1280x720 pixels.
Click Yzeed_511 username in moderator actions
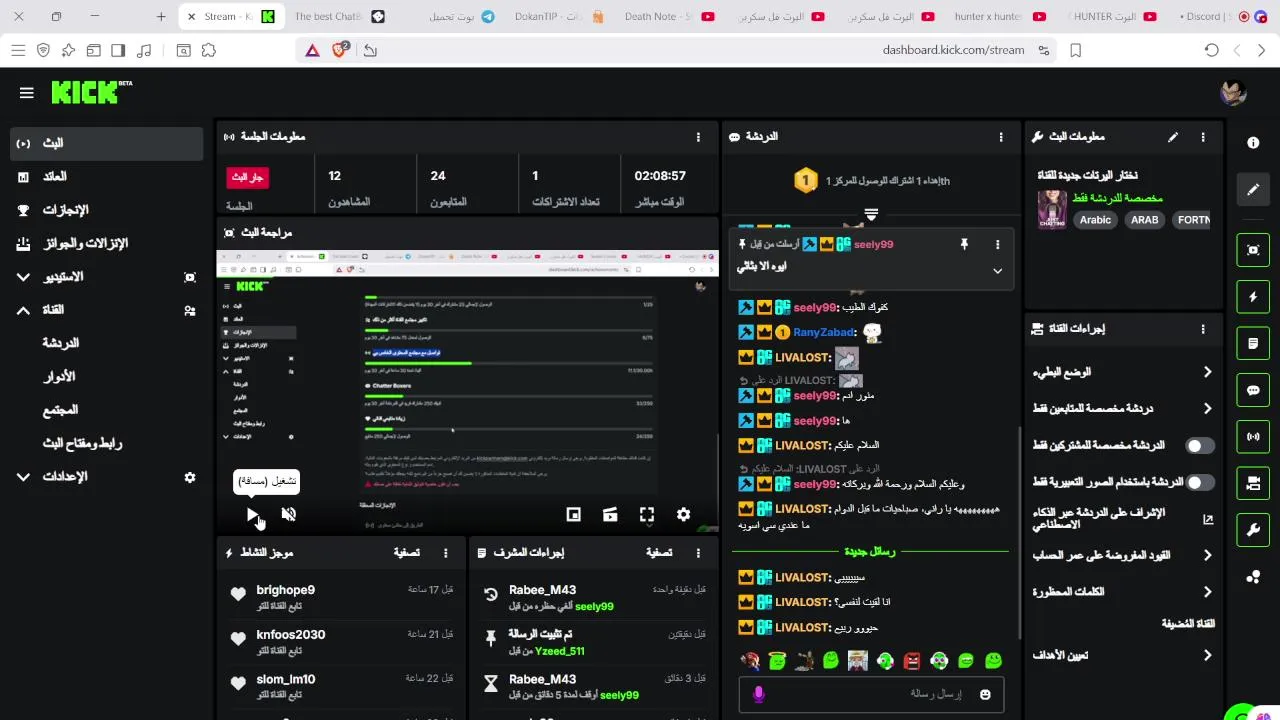pos(559,651)
